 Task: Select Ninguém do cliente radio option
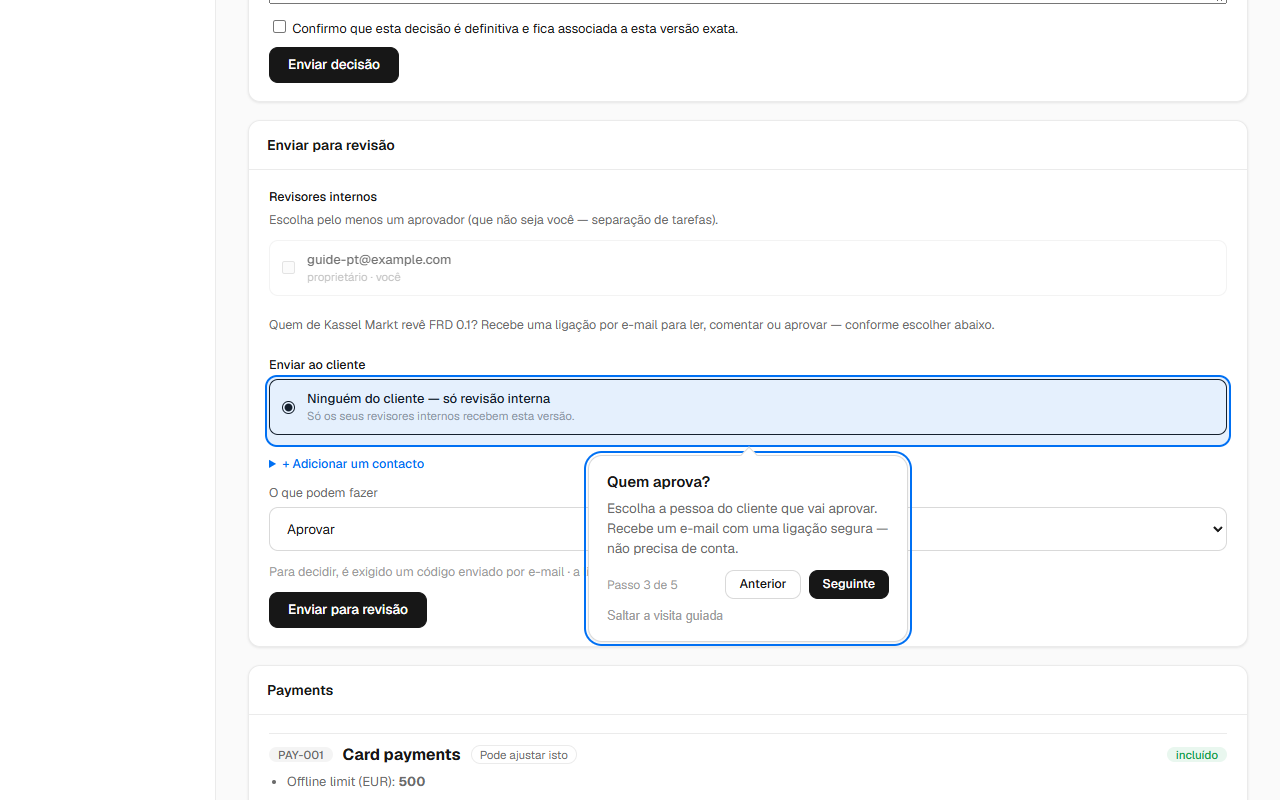point(289,407)
